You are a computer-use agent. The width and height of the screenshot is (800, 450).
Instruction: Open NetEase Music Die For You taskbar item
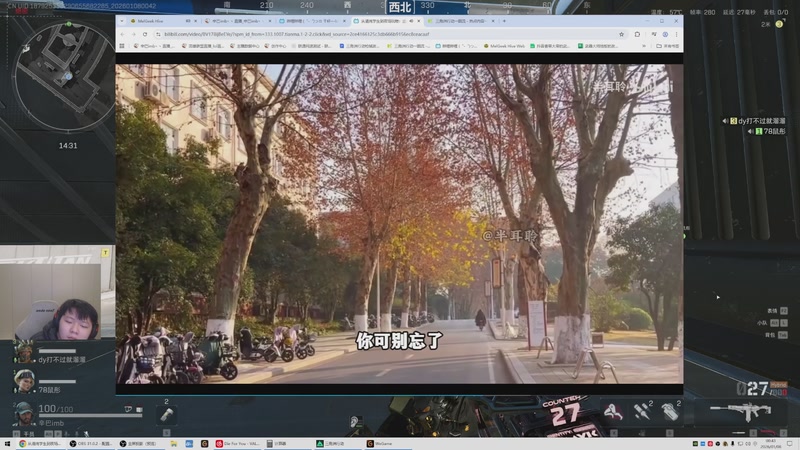click(x=238, y=444)
